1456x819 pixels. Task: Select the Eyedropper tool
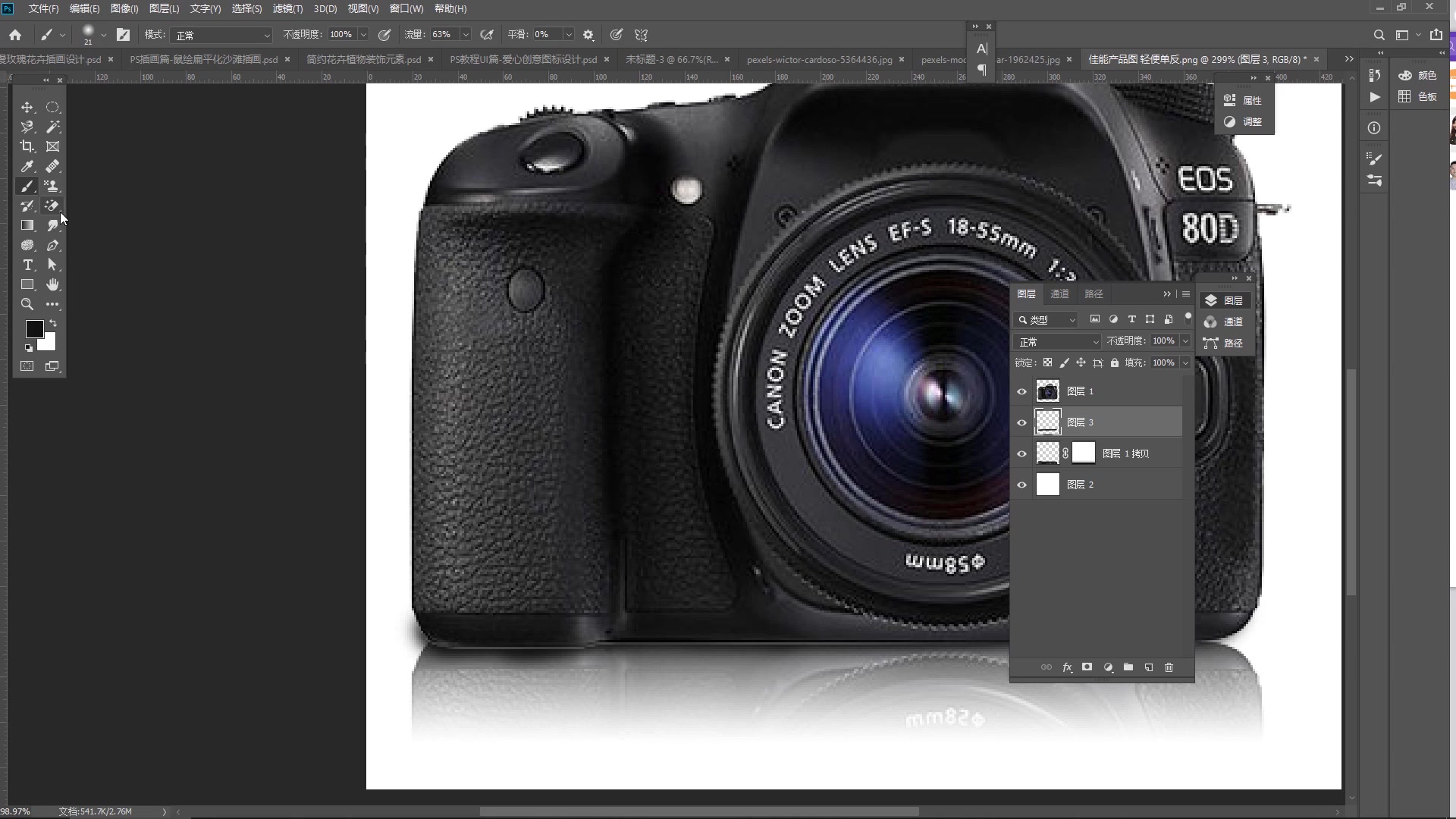27,167
